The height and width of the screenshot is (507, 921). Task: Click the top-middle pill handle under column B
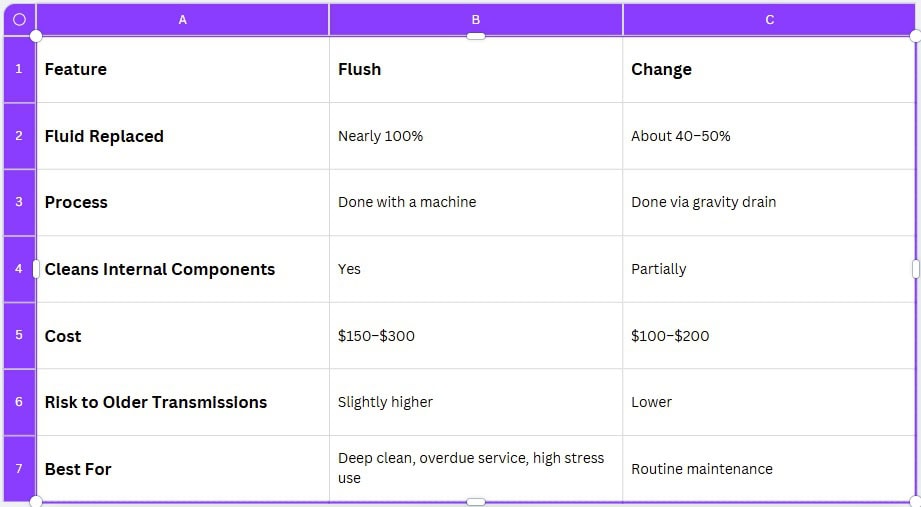tap(476, 36)
